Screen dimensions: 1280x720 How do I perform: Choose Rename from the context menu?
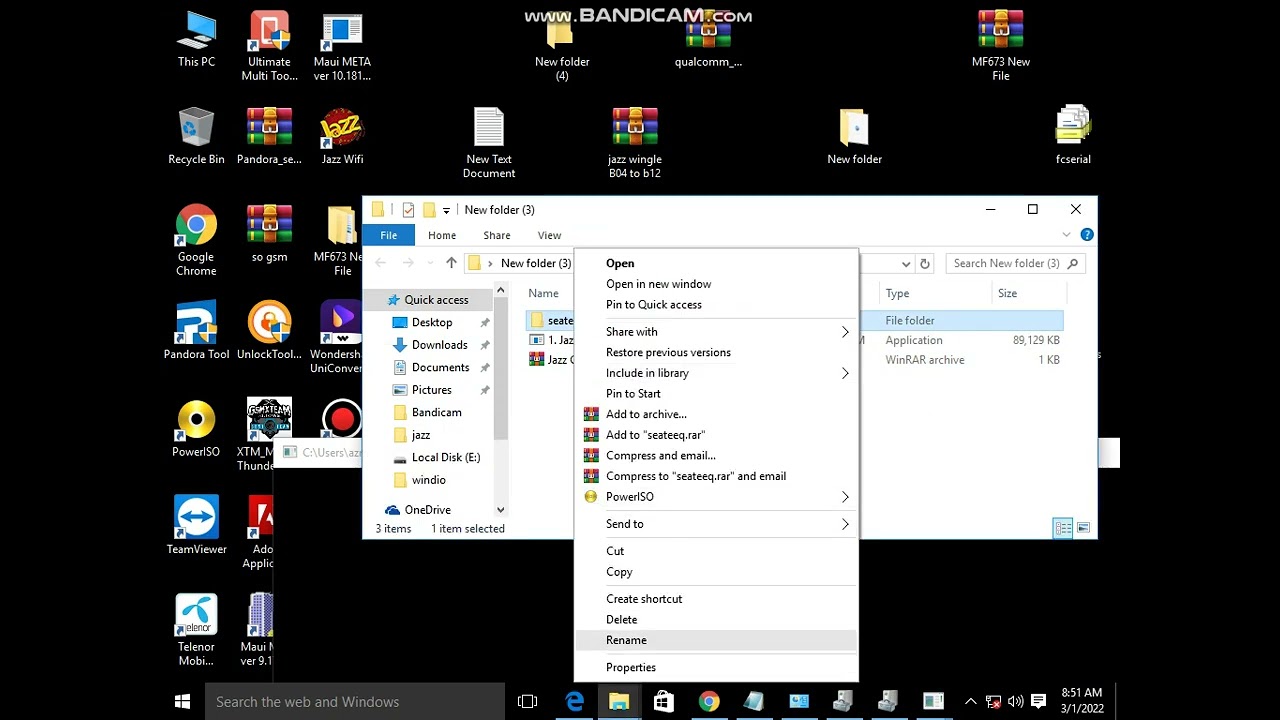click(x=716, y=640)
